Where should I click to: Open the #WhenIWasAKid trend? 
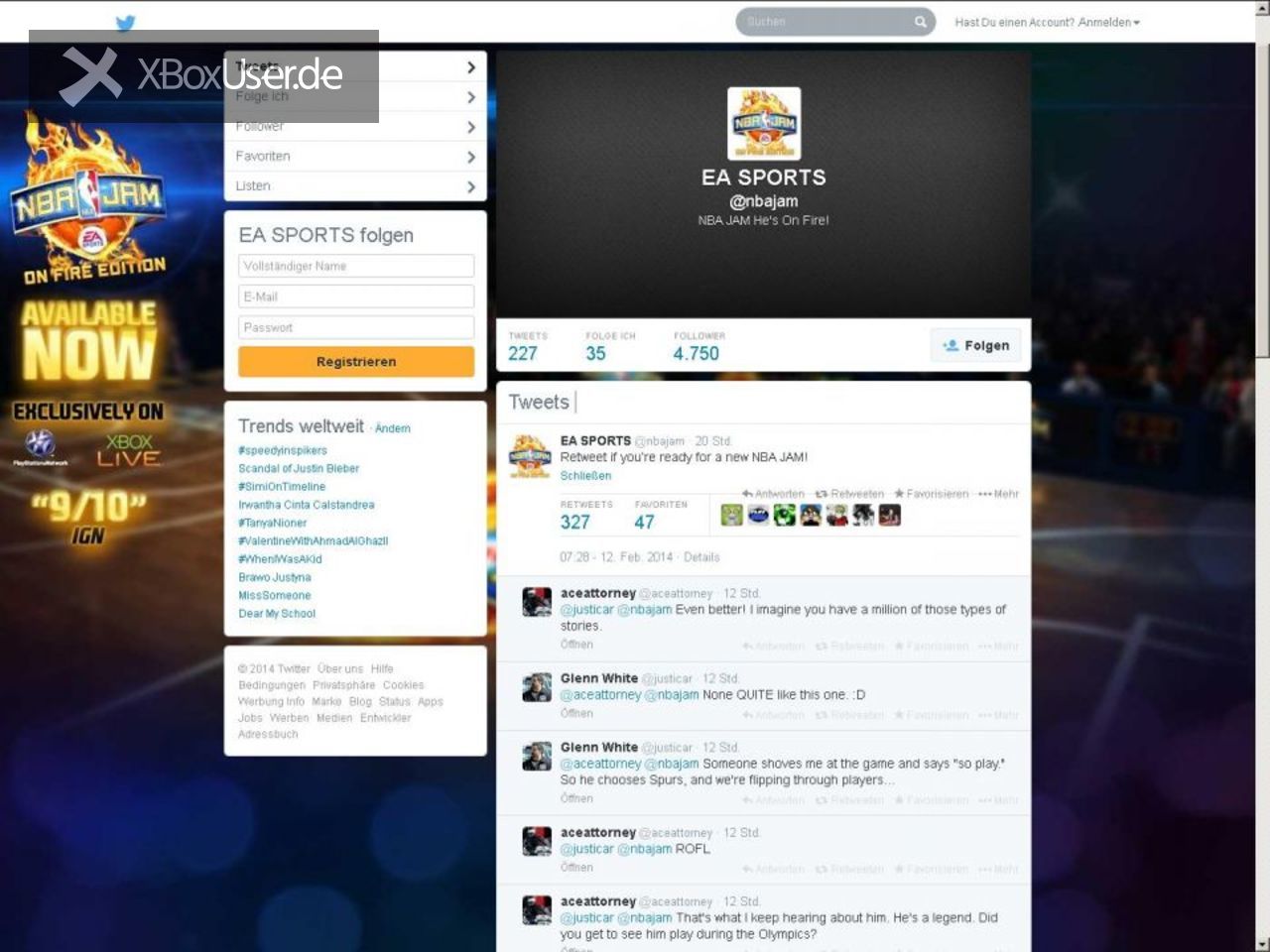(281, 559)
